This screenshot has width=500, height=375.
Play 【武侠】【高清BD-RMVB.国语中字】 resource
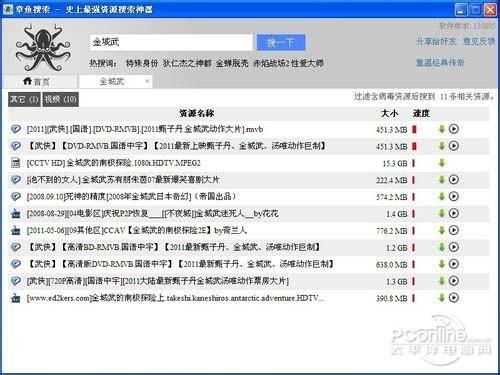pos(454,247)
